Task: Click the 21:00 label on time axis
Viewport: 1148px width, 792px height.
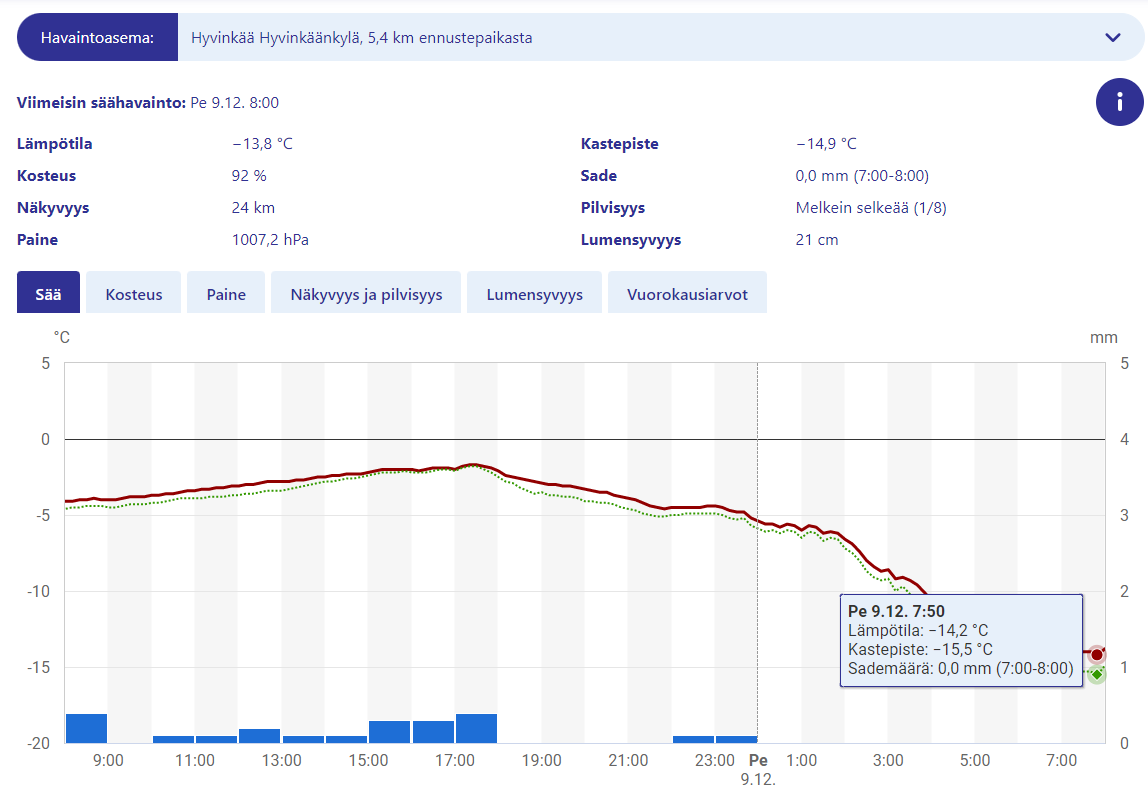Action: tap(628, 761)
